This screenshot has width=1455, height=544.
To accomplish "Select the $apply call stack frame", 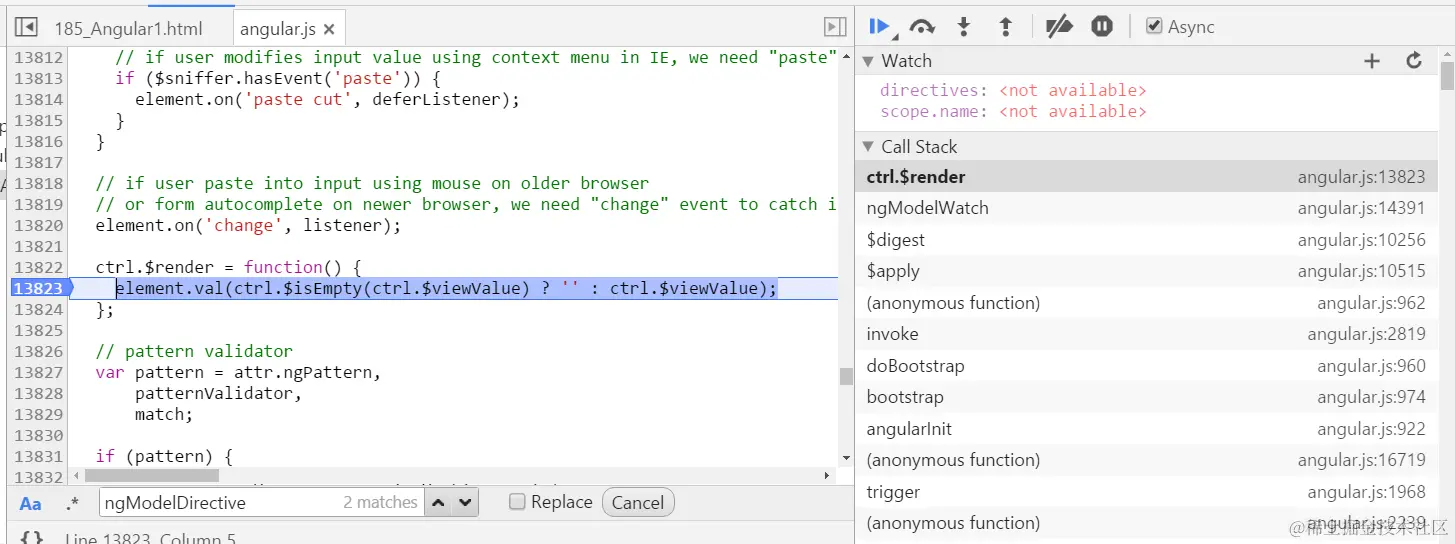I will 1146,271.
